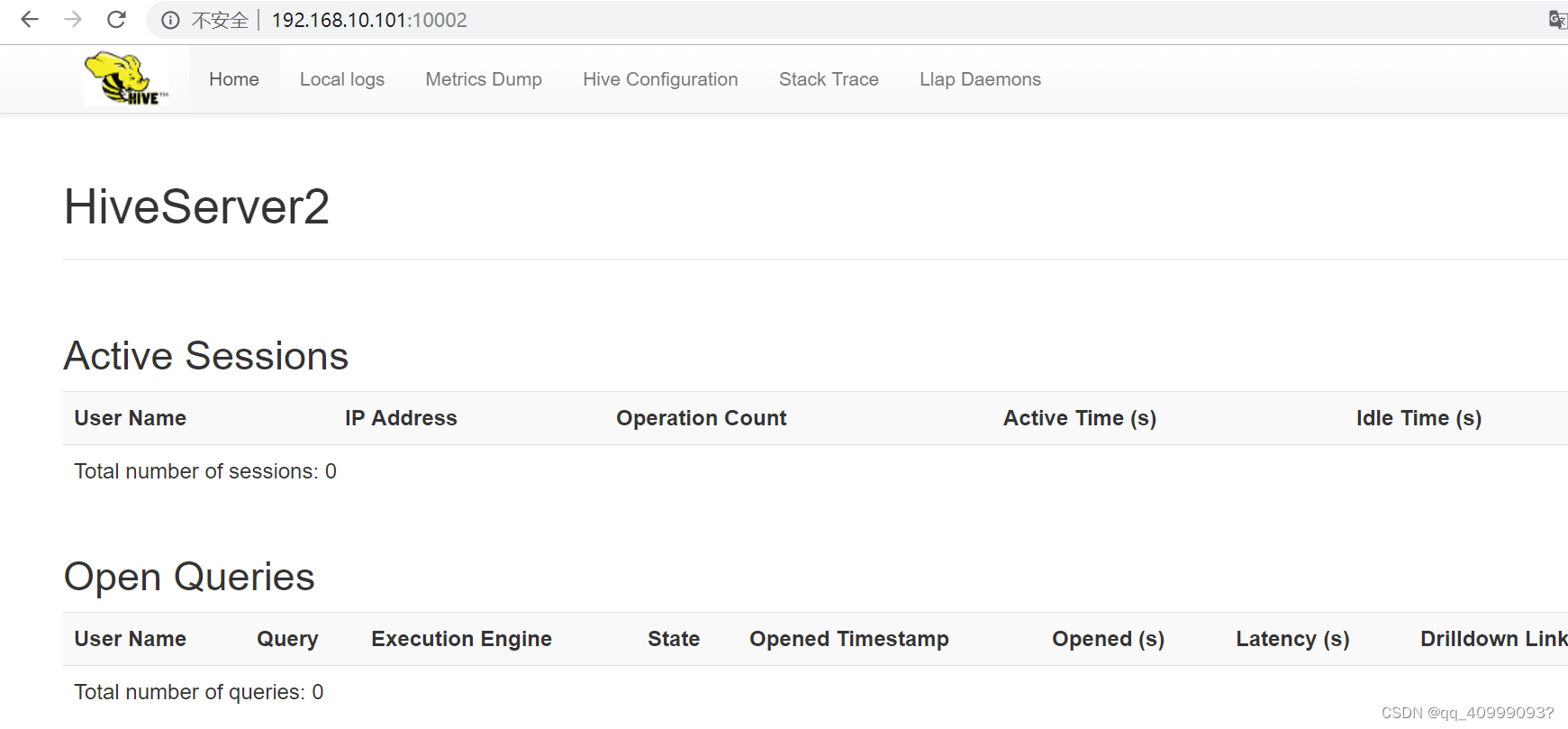Open Hive Configuration page
The width and height of the screenshot is (1568, 729).
(660, 79)
